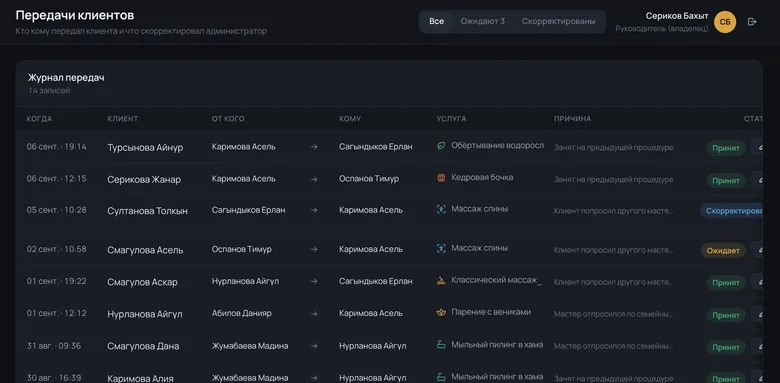
Task: Select client Смагулова Дана
Action: tap(143, 346)
